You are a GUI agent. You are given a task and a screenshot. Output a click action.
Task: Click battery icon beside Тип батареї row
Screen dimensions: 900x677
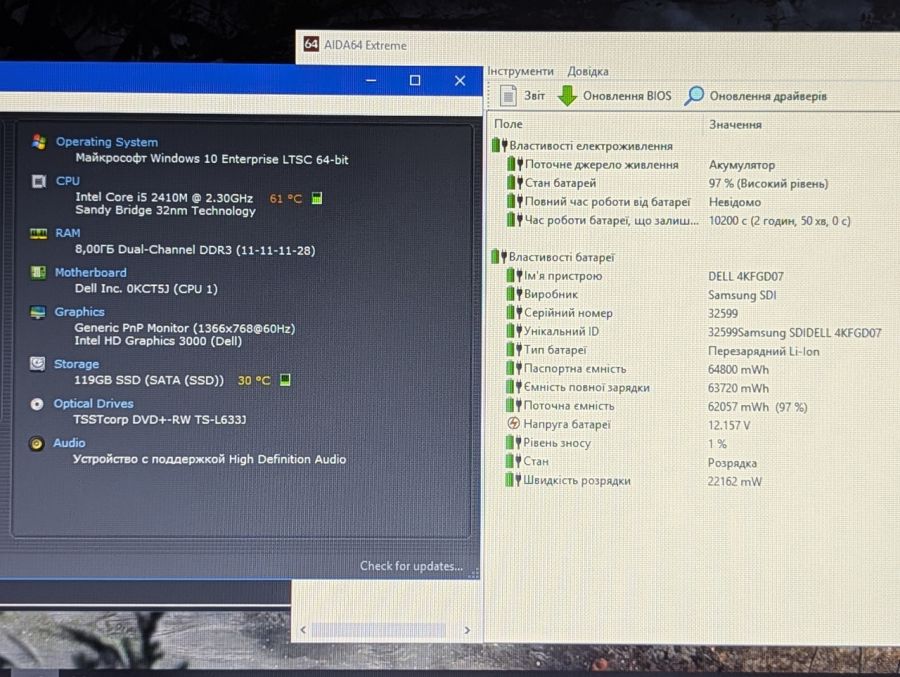tap(514, 349)
